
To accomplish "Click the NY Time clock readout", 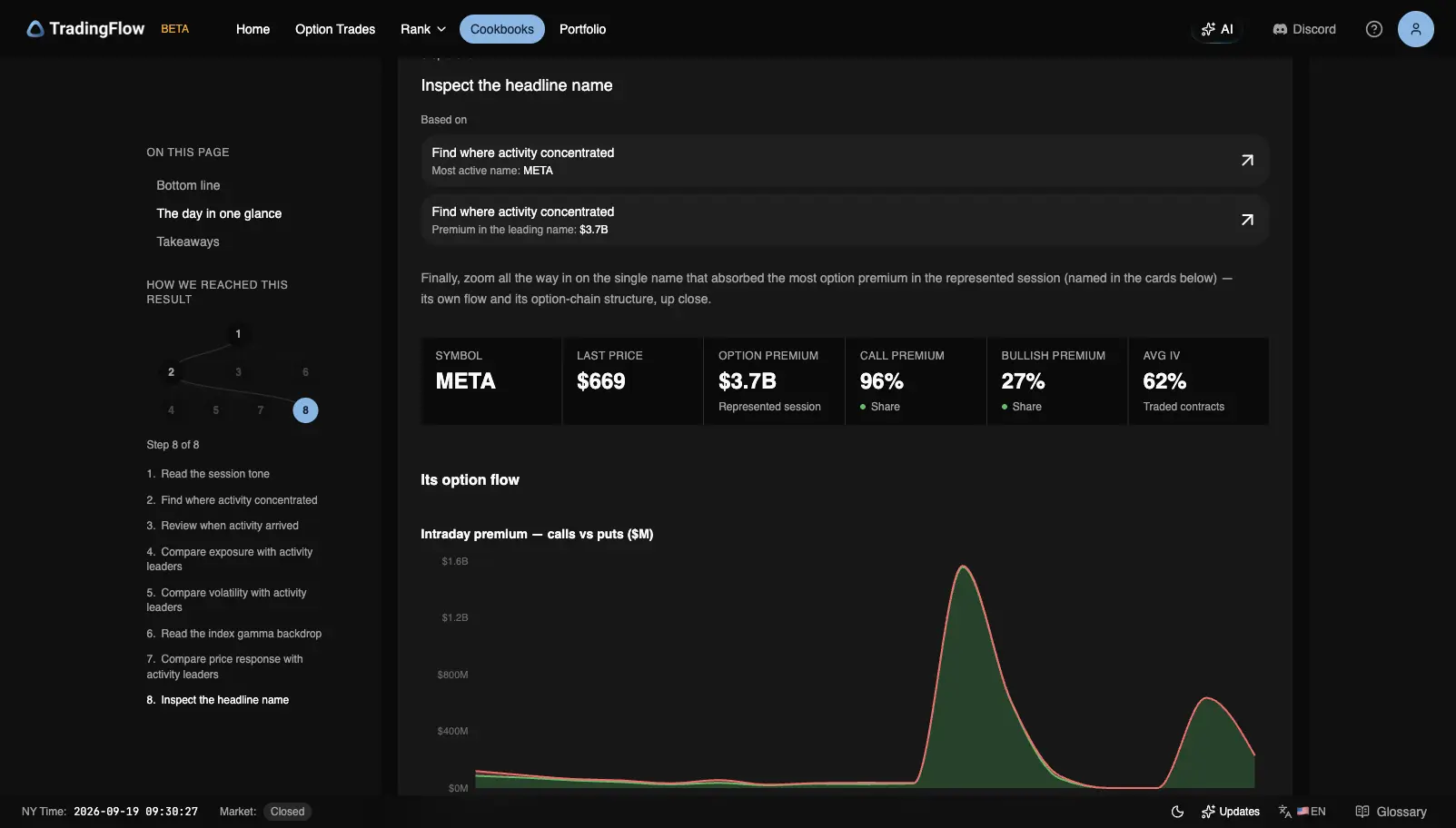I will click(135, 812).
